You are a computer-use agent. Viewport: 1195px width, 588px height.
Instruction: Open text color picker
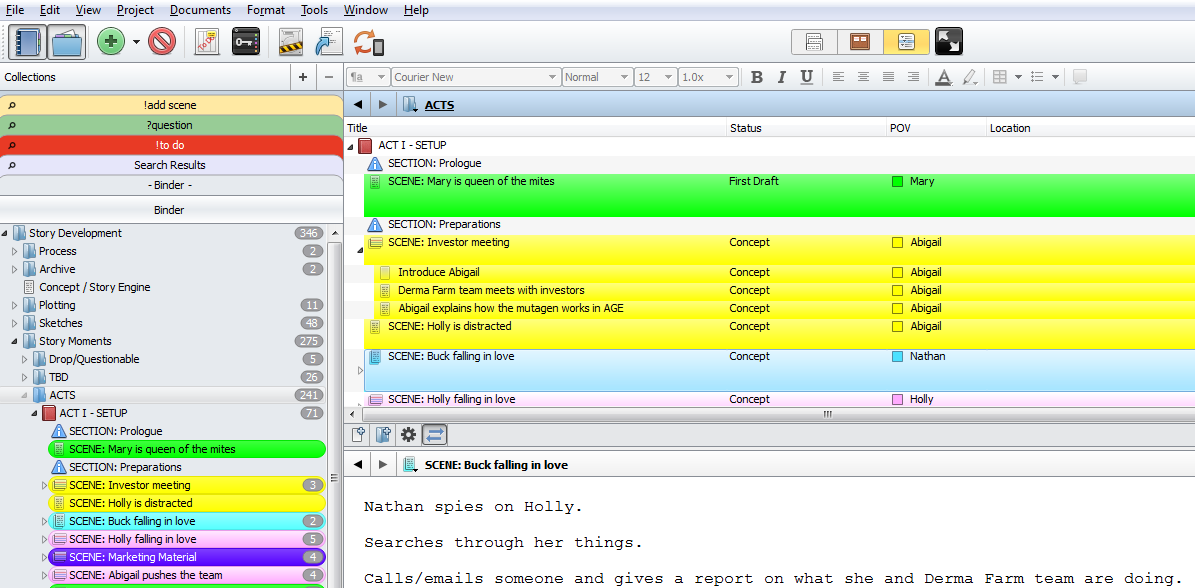tap(944, 77)
